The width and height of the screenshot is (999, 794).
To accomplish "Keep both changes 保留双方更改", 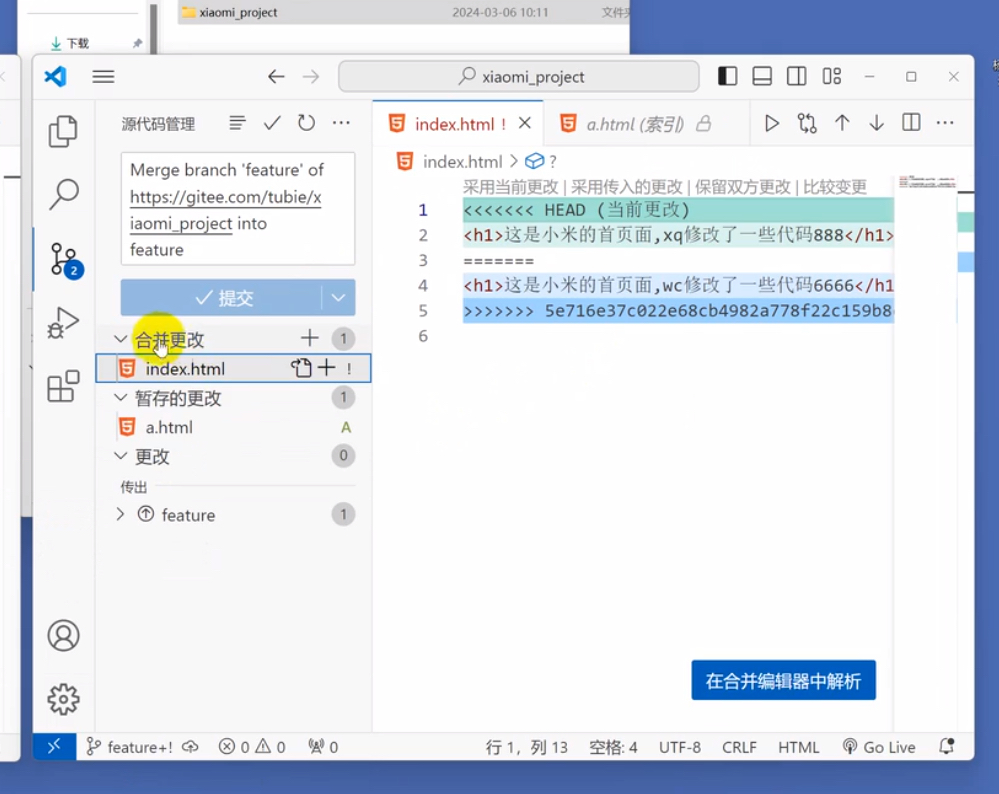I will click(x=742, y=187).
